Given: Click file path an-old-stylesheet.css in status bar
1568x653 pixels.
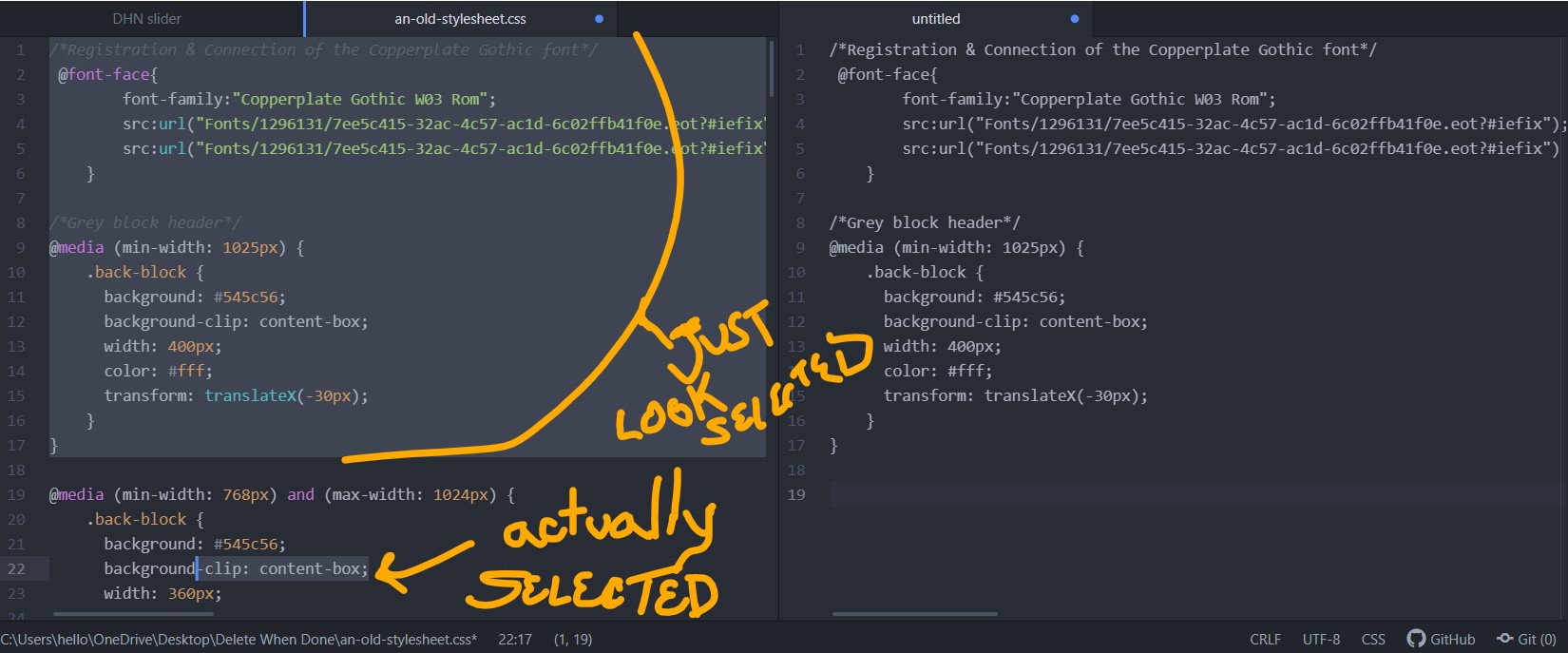Looking at the screenshot, I should click(239, 640).
